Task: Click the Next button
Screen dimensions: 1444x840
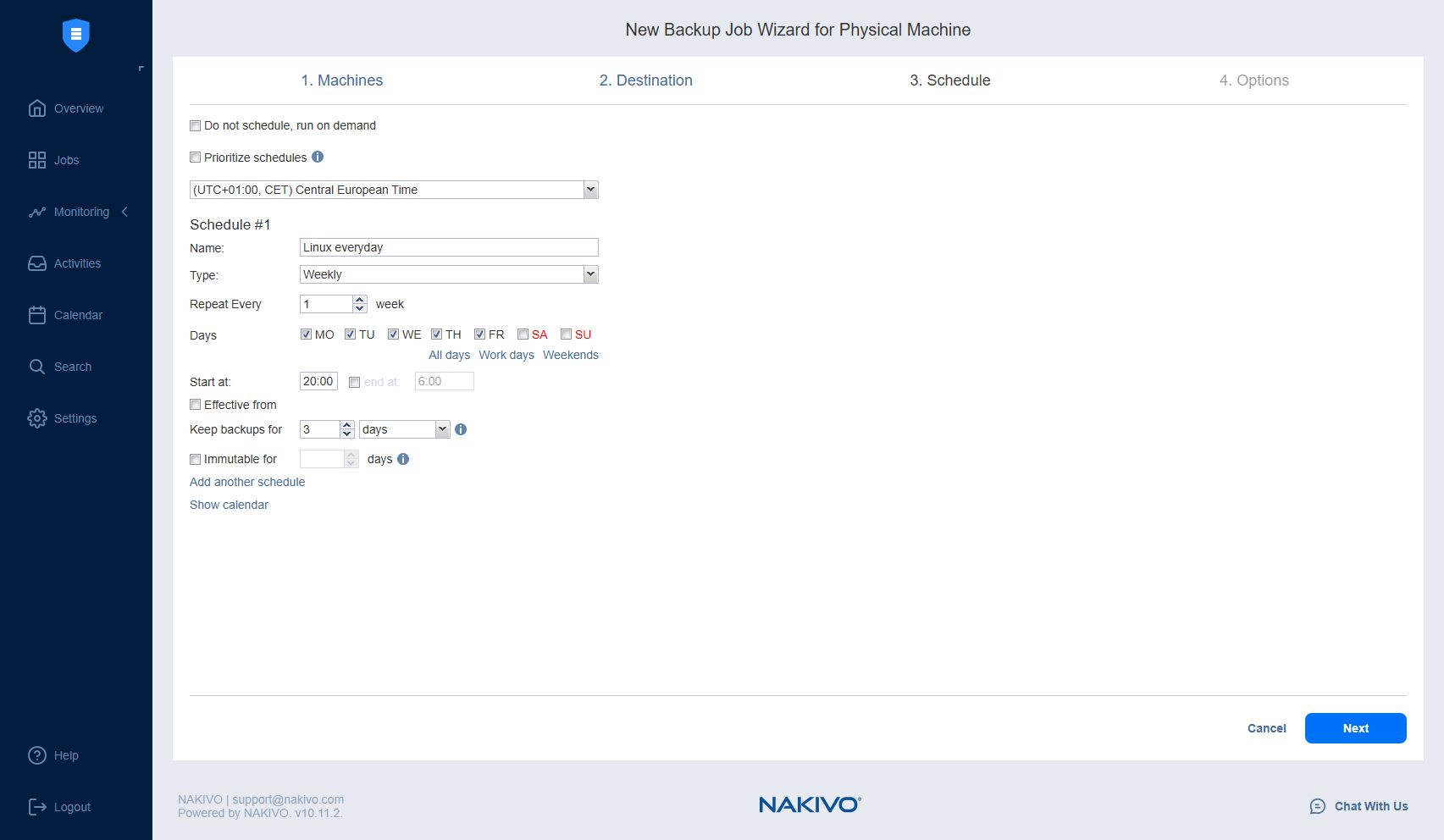Action: [x=1355, y=728]
